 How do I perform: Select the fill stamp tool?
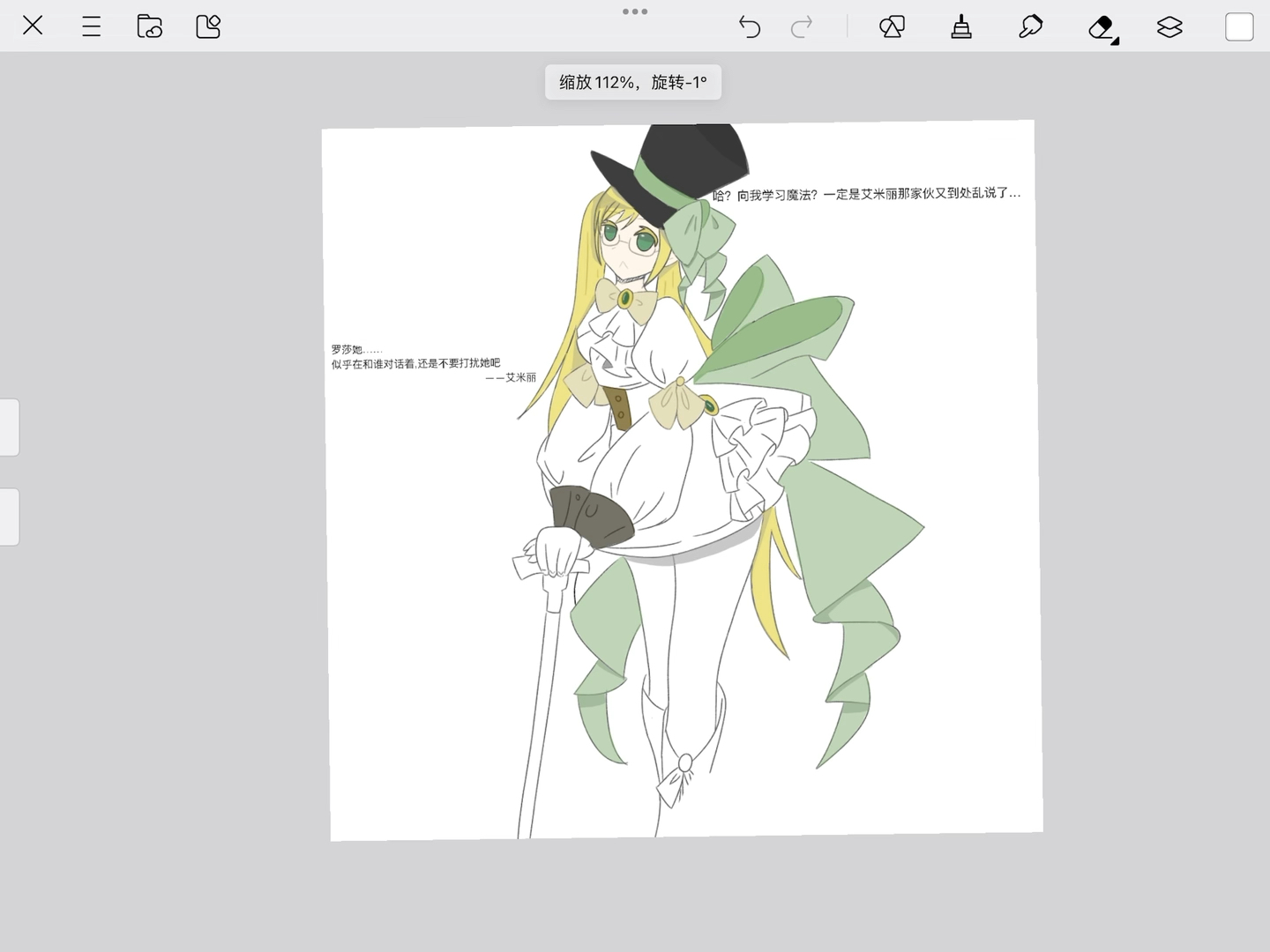pos(961,27)
